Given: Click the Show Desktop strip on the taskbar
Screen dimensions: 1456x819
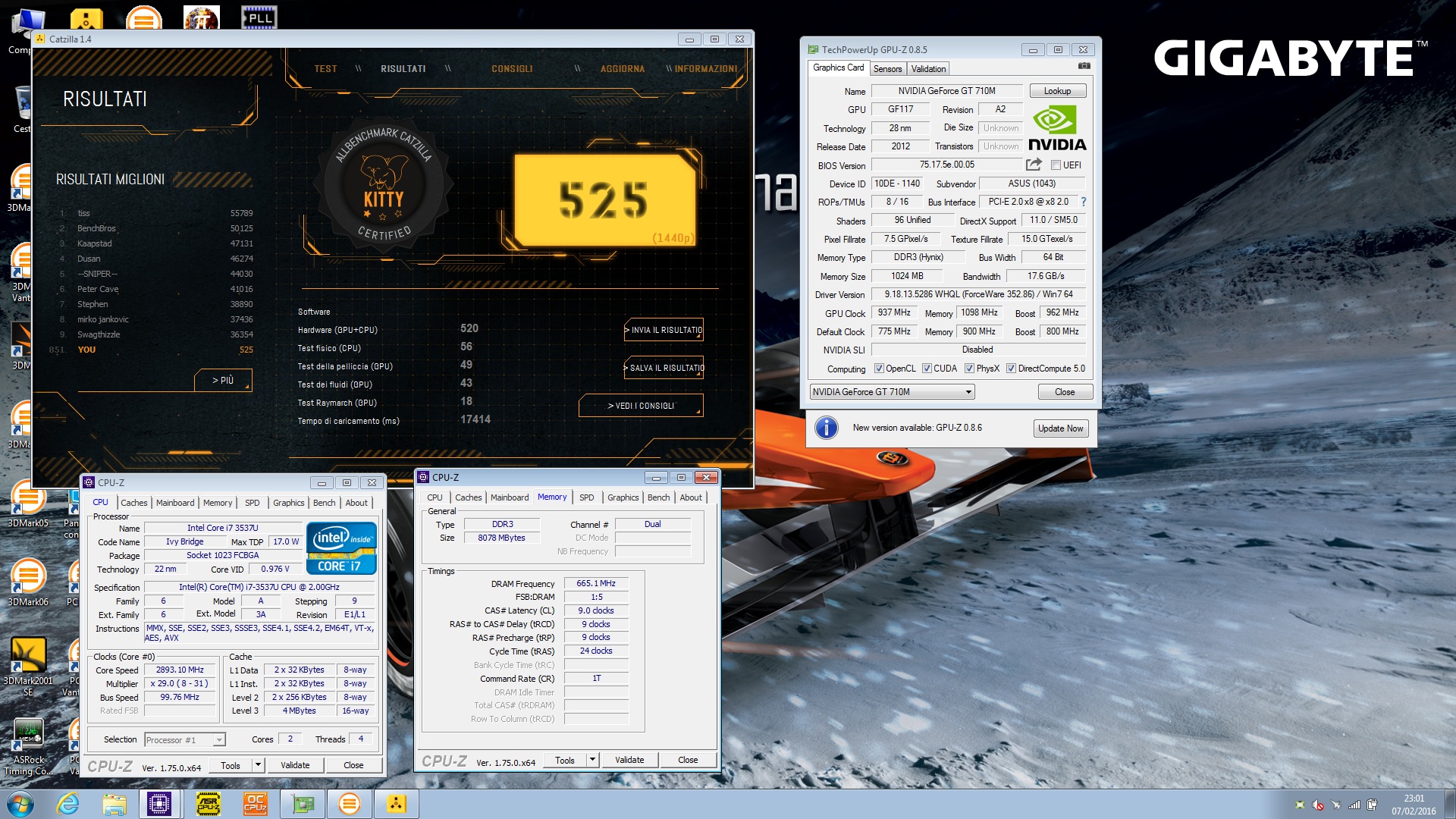Looking at the screenshot, I should pyautogui.click(x=1449, y=804).
